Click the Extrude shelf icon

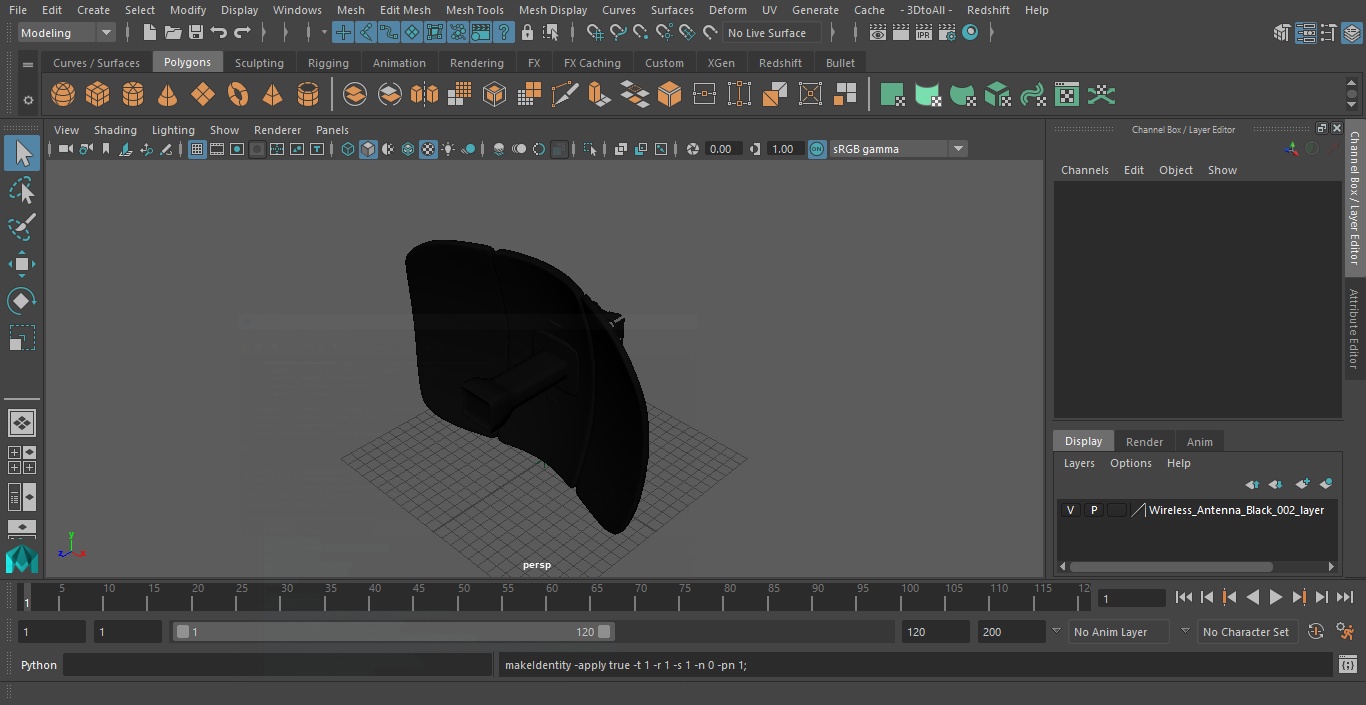point(599,95)
